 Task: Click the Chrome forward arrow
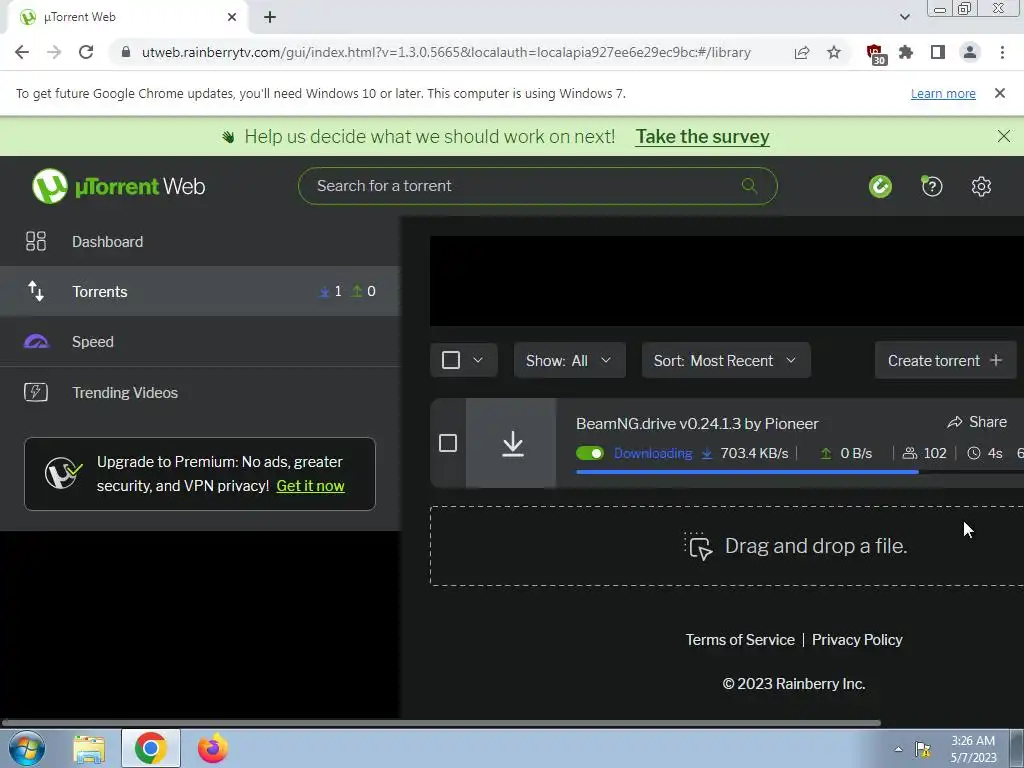coord(54,52)
